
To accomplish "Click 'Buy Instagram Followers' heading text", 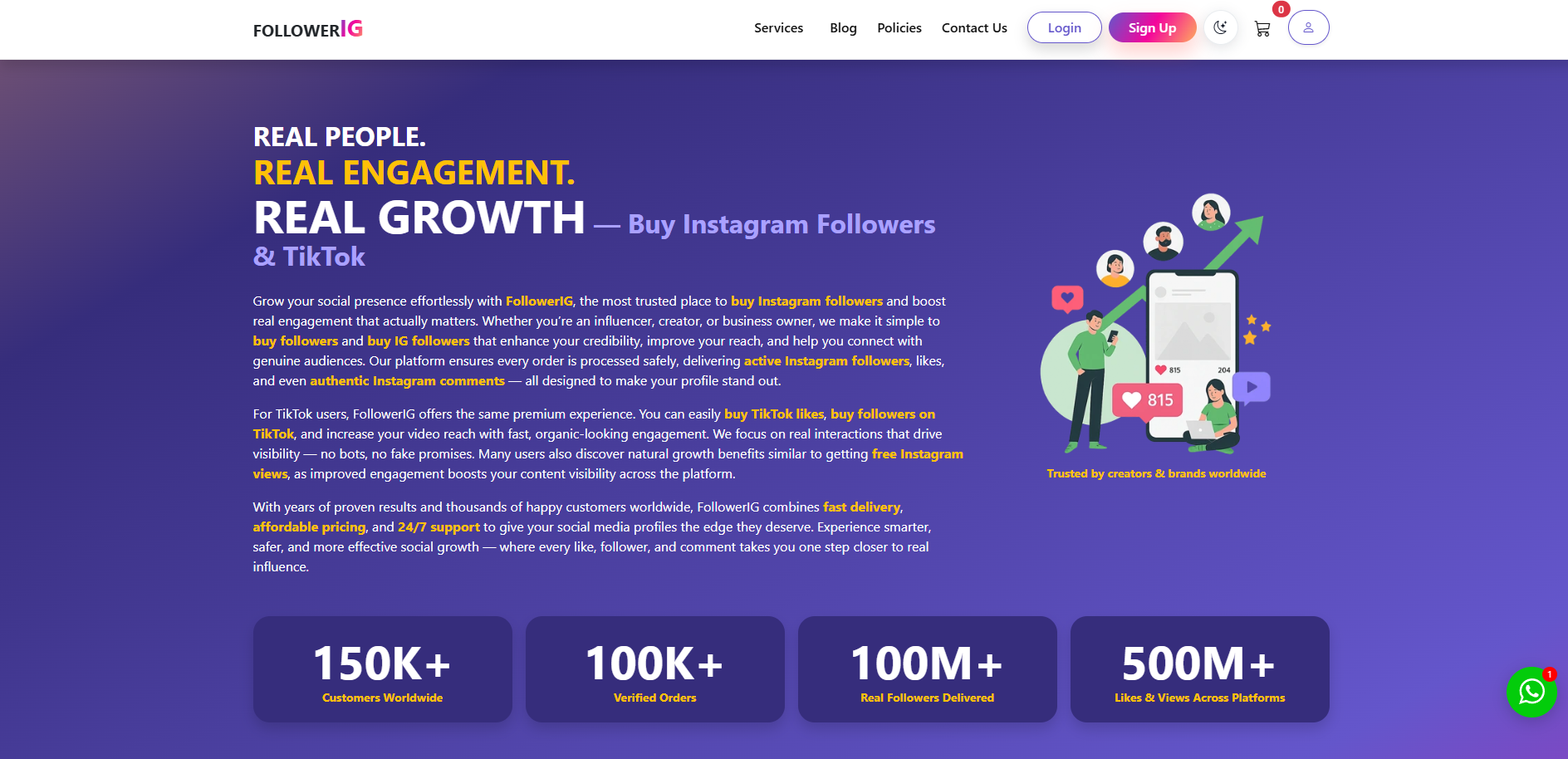I will tap(782, 224).
